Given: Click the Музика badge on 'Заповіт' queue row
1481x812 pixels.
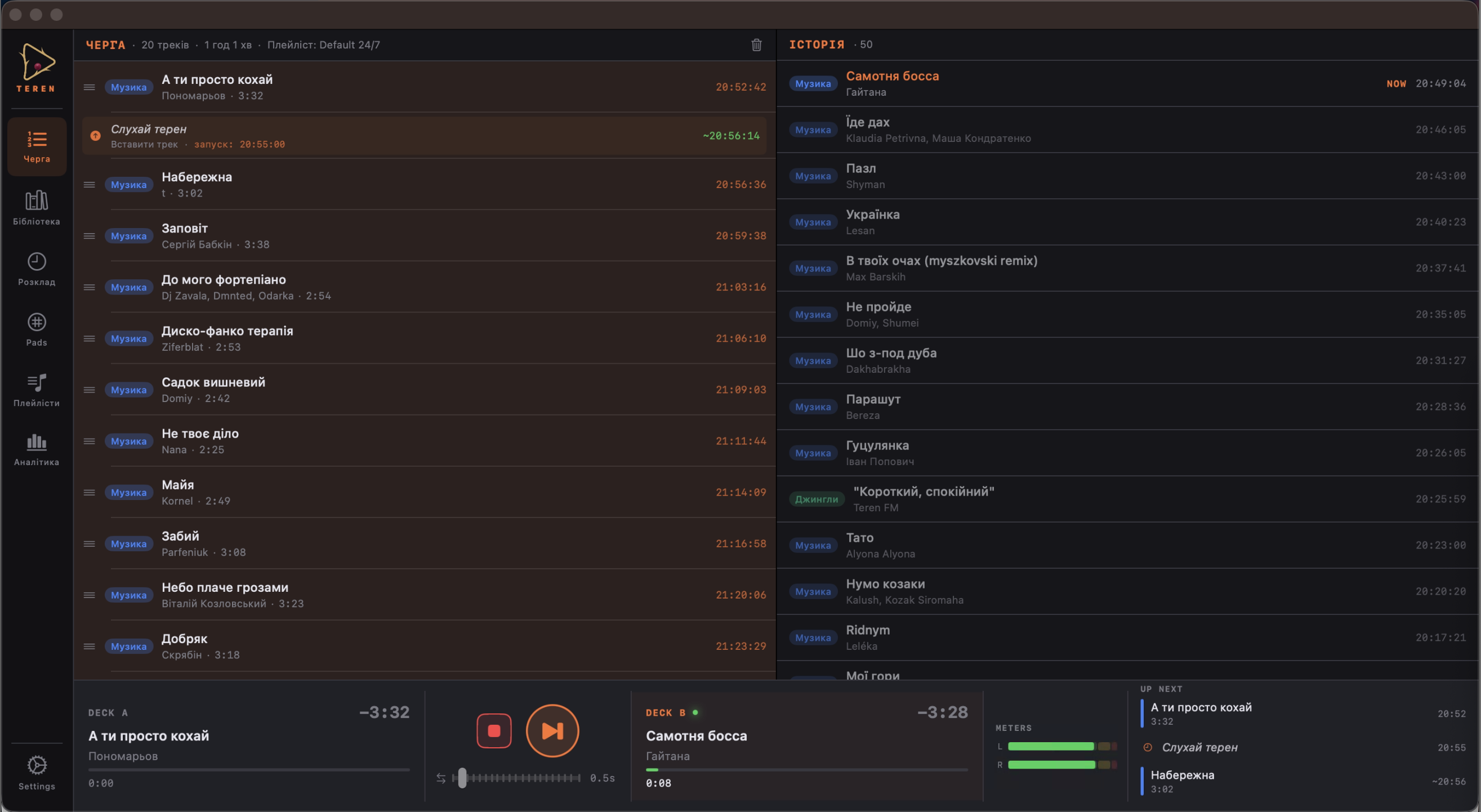Looking at the screenshot, I should point(129,236).
